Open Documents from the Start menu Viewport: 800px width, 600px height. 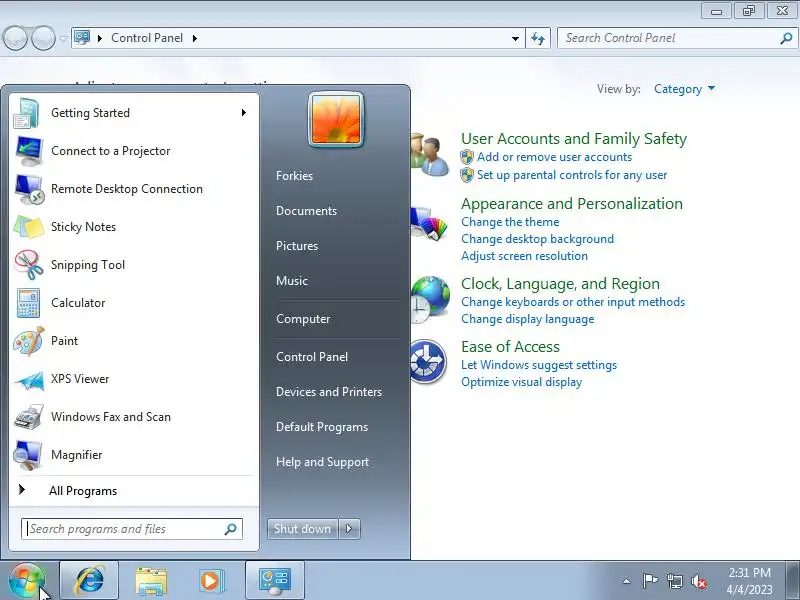tap(307, 211)
